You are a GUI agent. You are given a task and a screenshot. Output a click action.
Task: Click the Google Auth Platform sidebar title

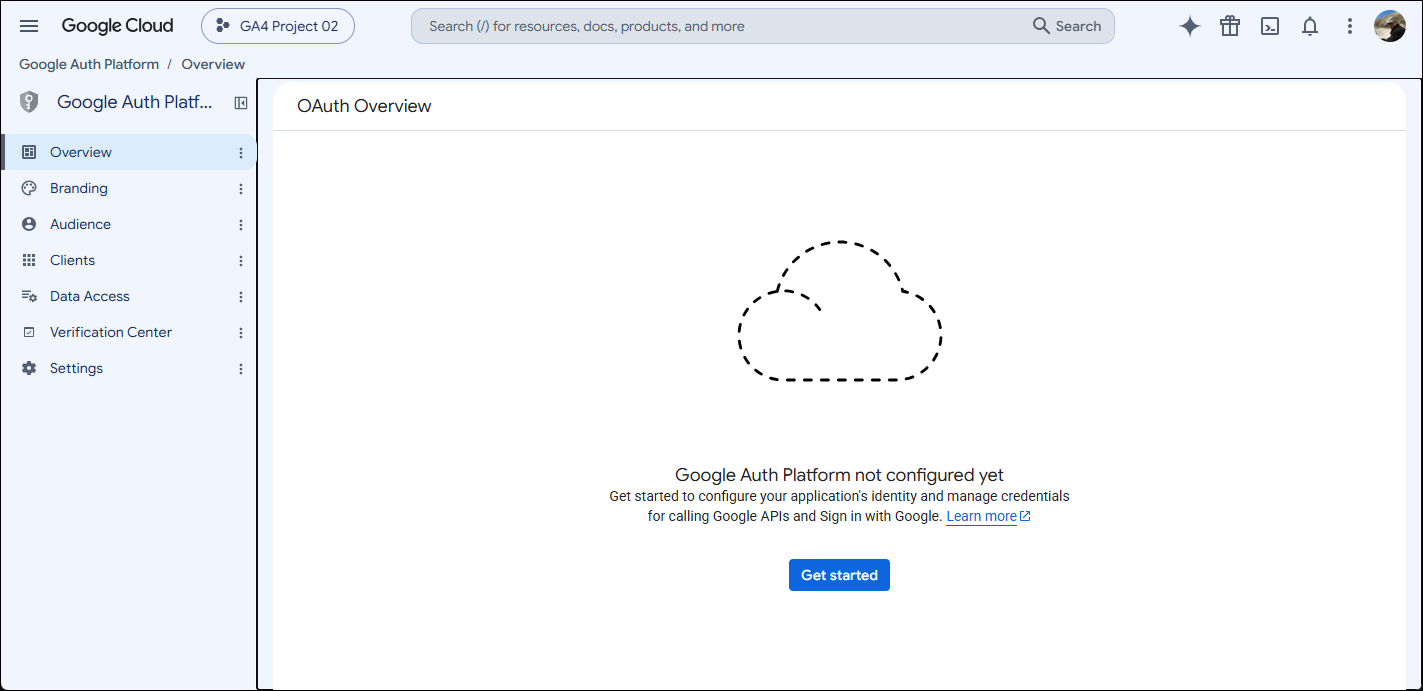[x=135, y=102]
